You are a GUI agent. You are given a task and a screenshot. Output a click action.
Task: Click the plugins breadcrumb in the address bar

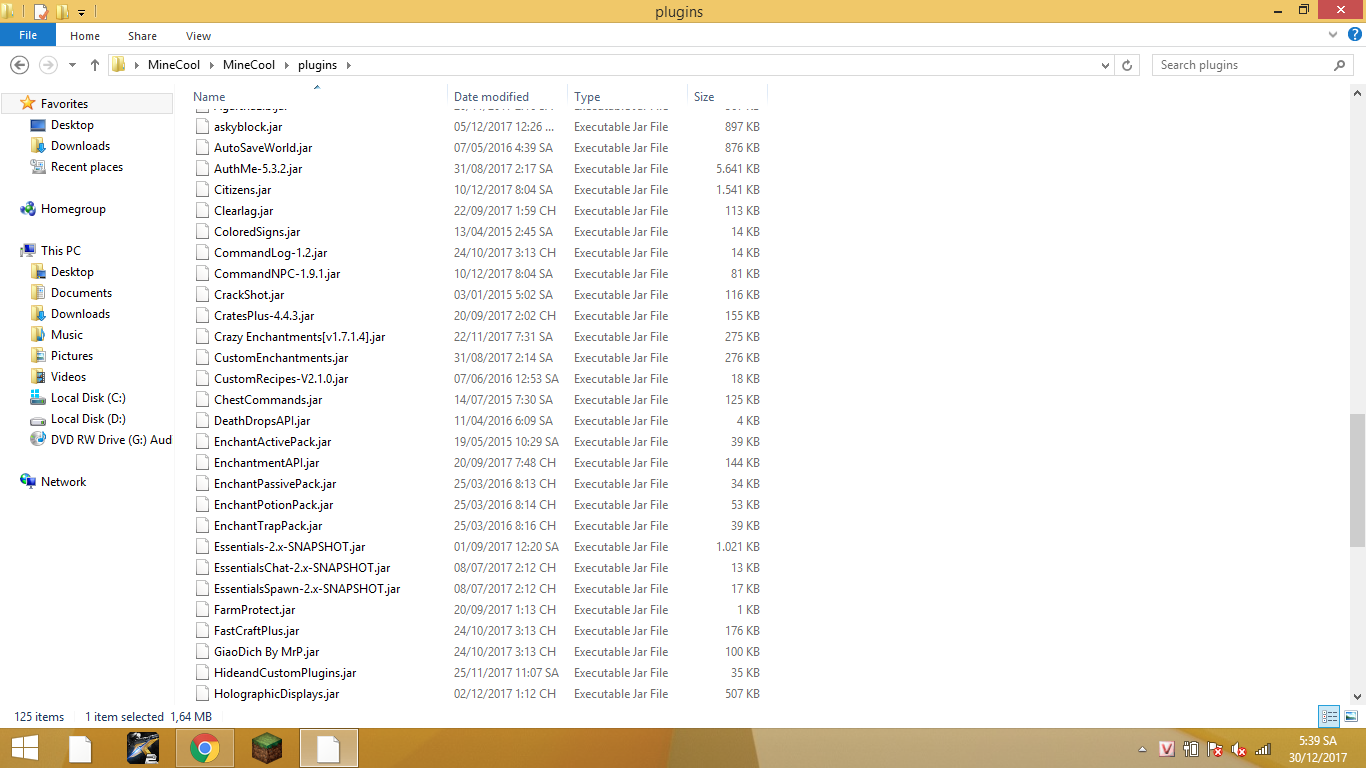click(x=318, y=65)
